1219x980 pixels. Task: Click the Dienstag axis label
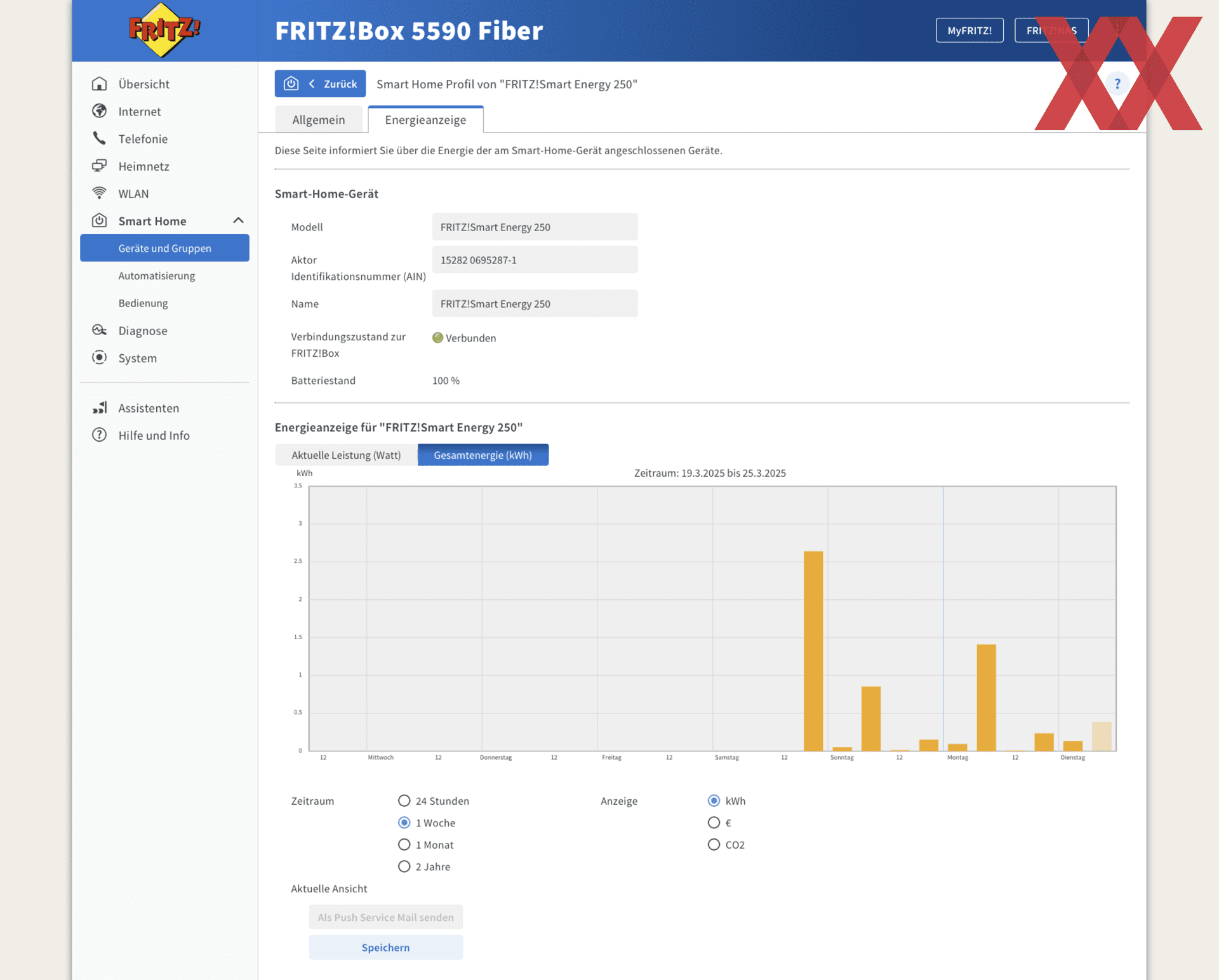point(1072,757)
